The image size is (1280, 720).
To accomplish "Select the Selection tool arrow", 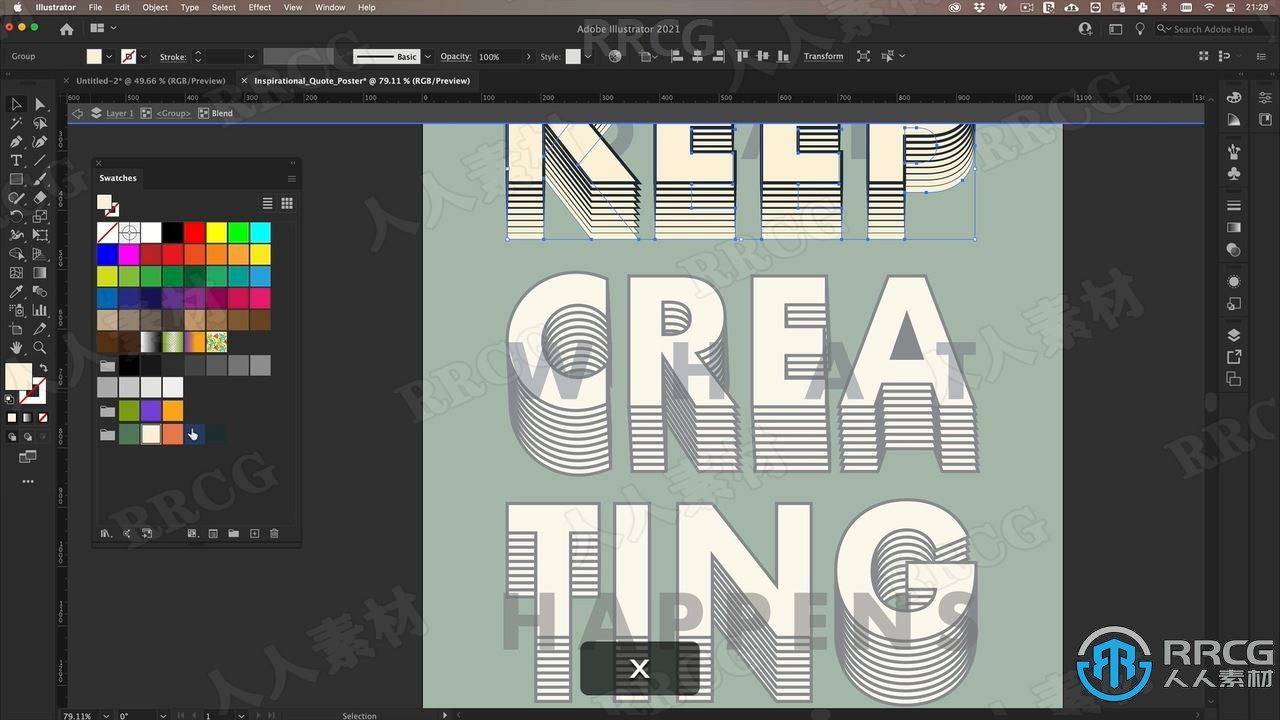I will pyautogui.click(x=16, y=104).
